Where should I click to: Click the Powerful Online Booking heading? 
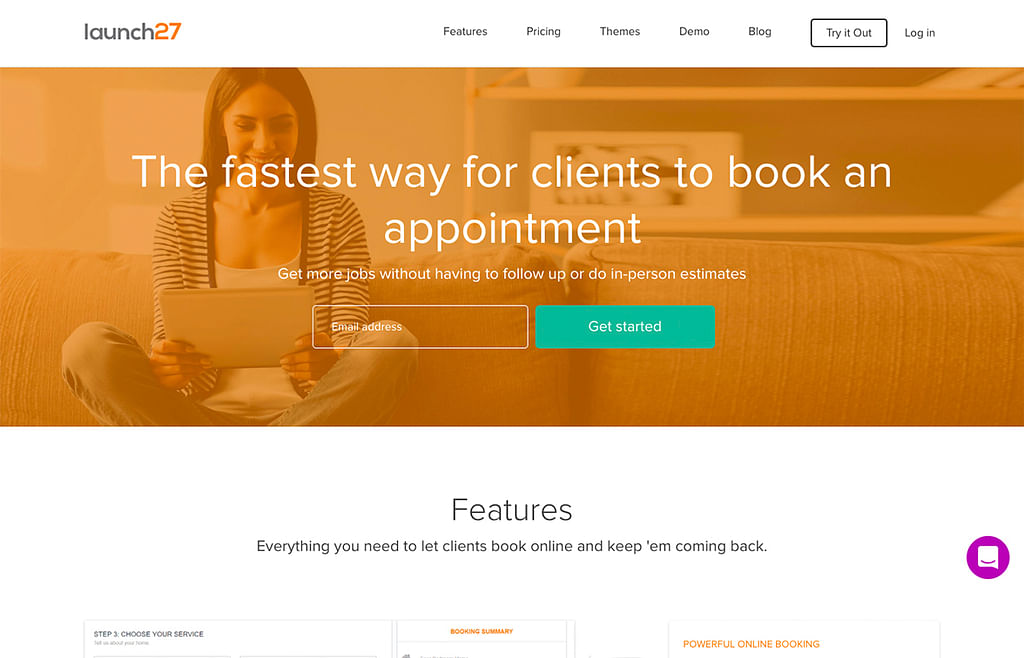751,644
